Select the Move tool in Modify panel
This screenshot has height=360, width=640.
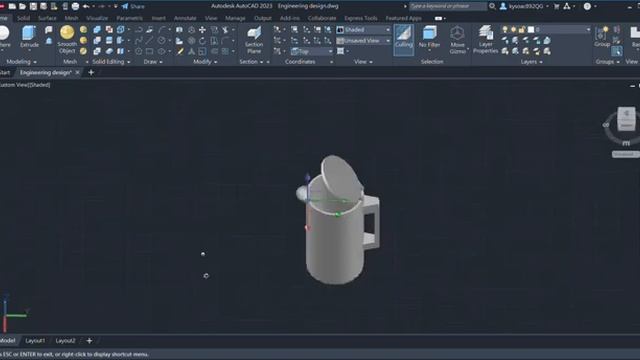coord(202,30)
